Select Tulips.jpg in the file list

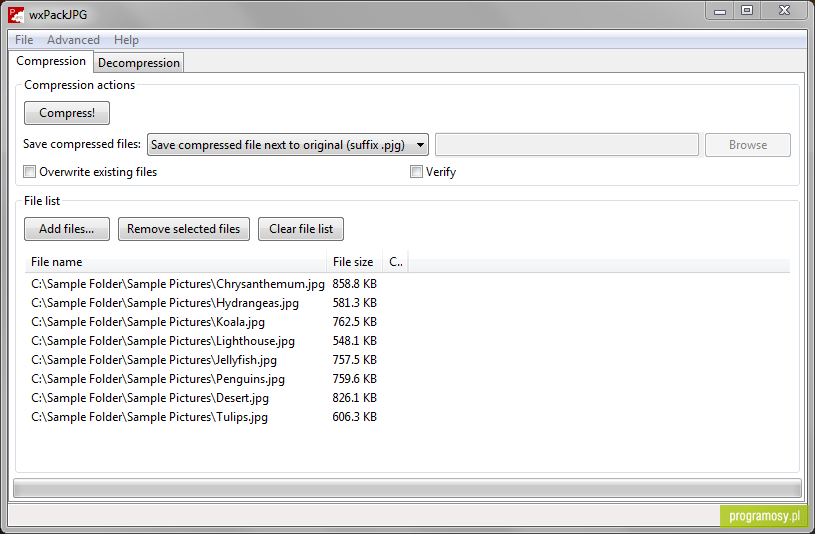tap(149, 417)
